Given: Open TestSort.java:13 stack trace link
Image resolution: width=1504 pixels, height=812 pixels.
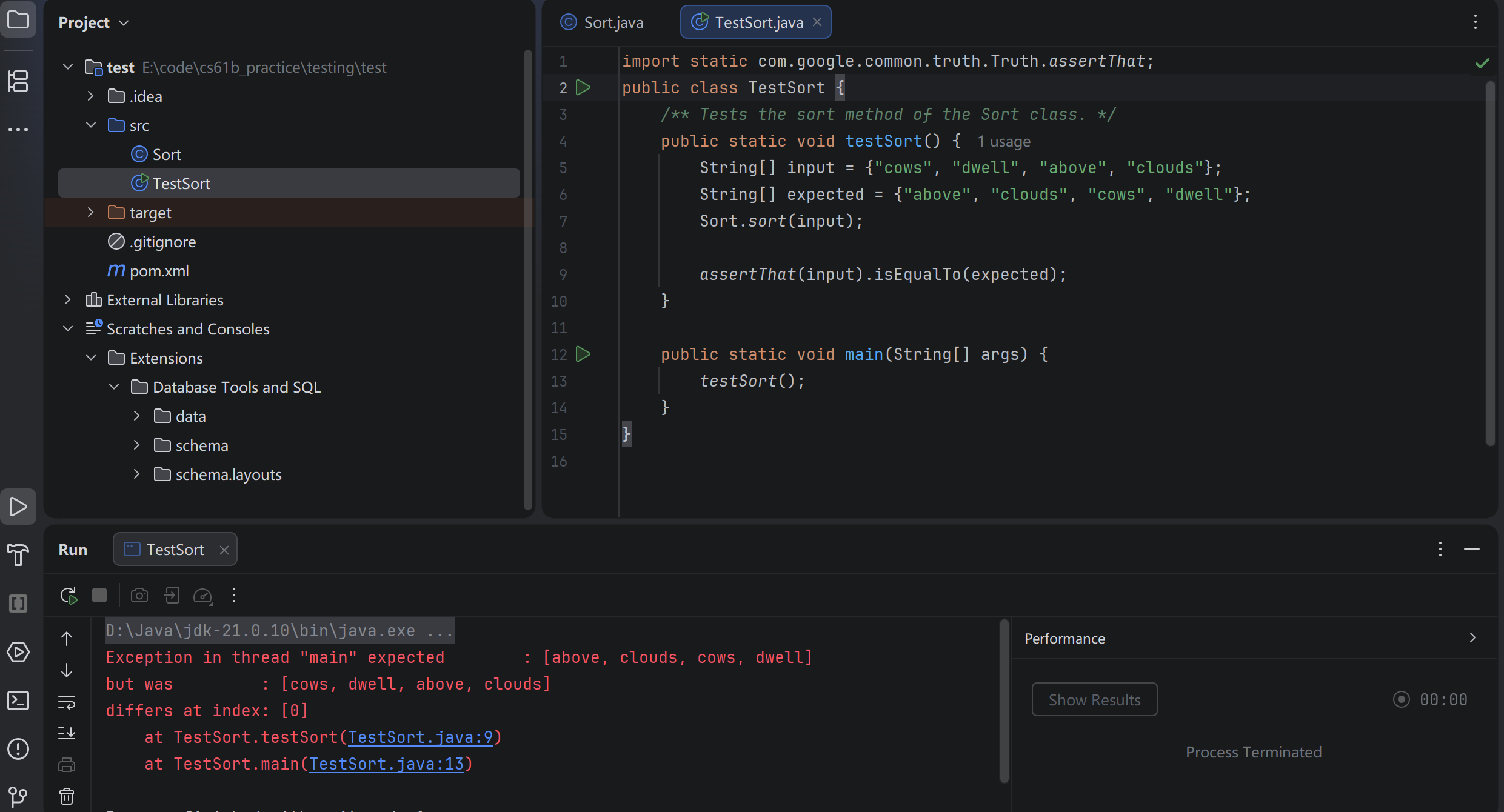Looking at the screenshot, I should [x=387, y=764].
